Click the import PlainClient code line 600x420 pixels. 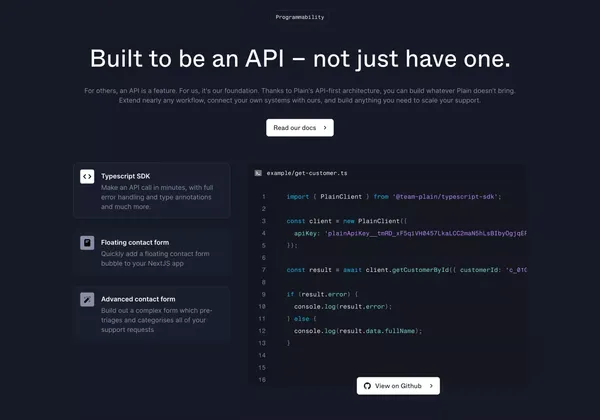tap(394, 197)
